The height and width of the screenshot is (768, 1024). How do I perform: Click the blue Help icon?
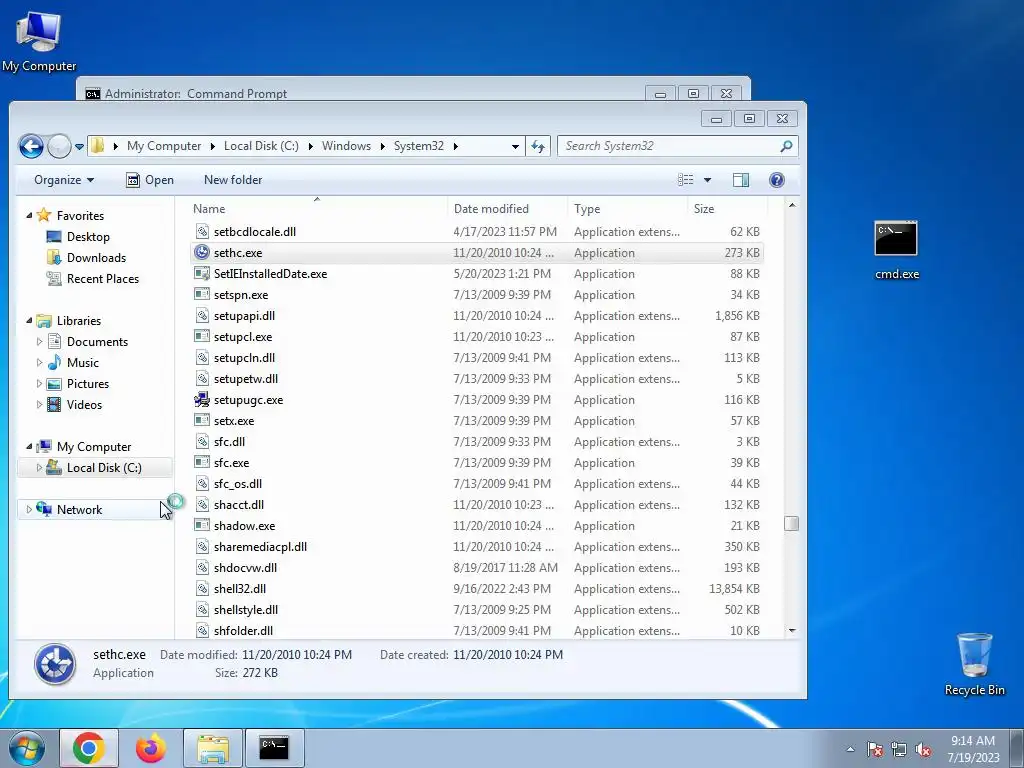pos(776,180)
